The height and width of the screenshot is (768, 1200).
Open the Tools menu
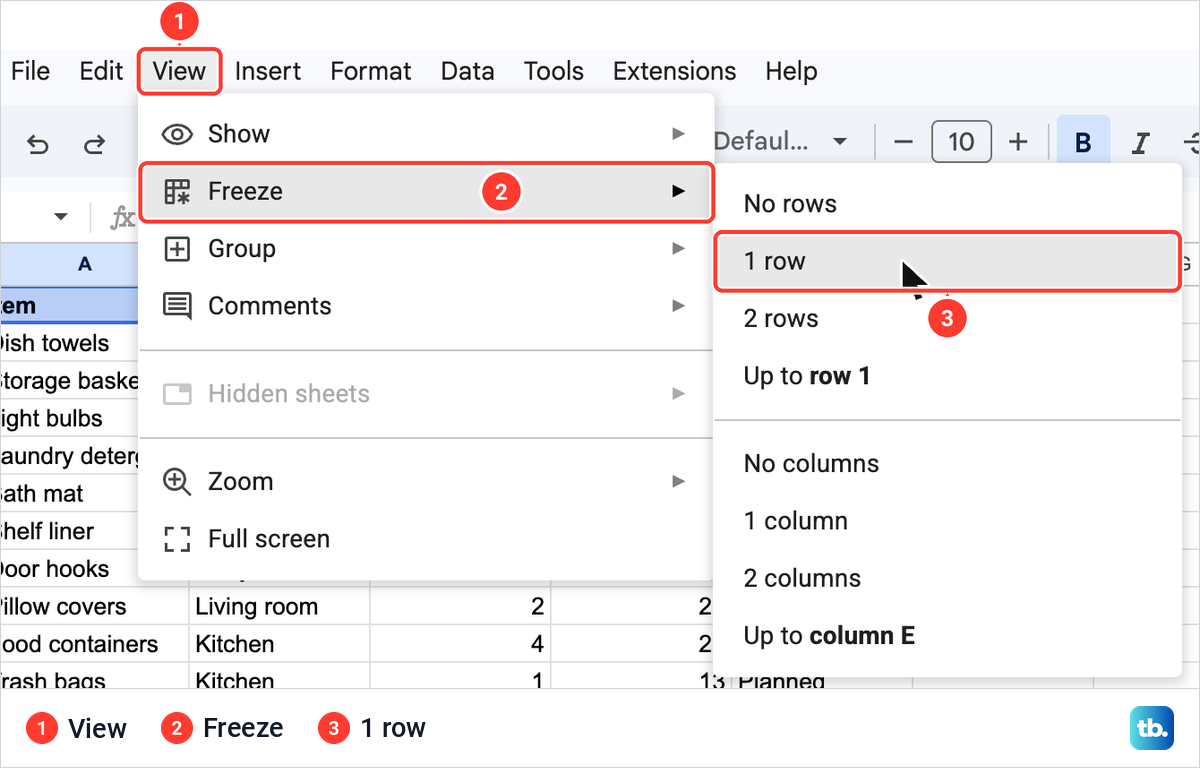pyautogui.click(x=554, y=71)
